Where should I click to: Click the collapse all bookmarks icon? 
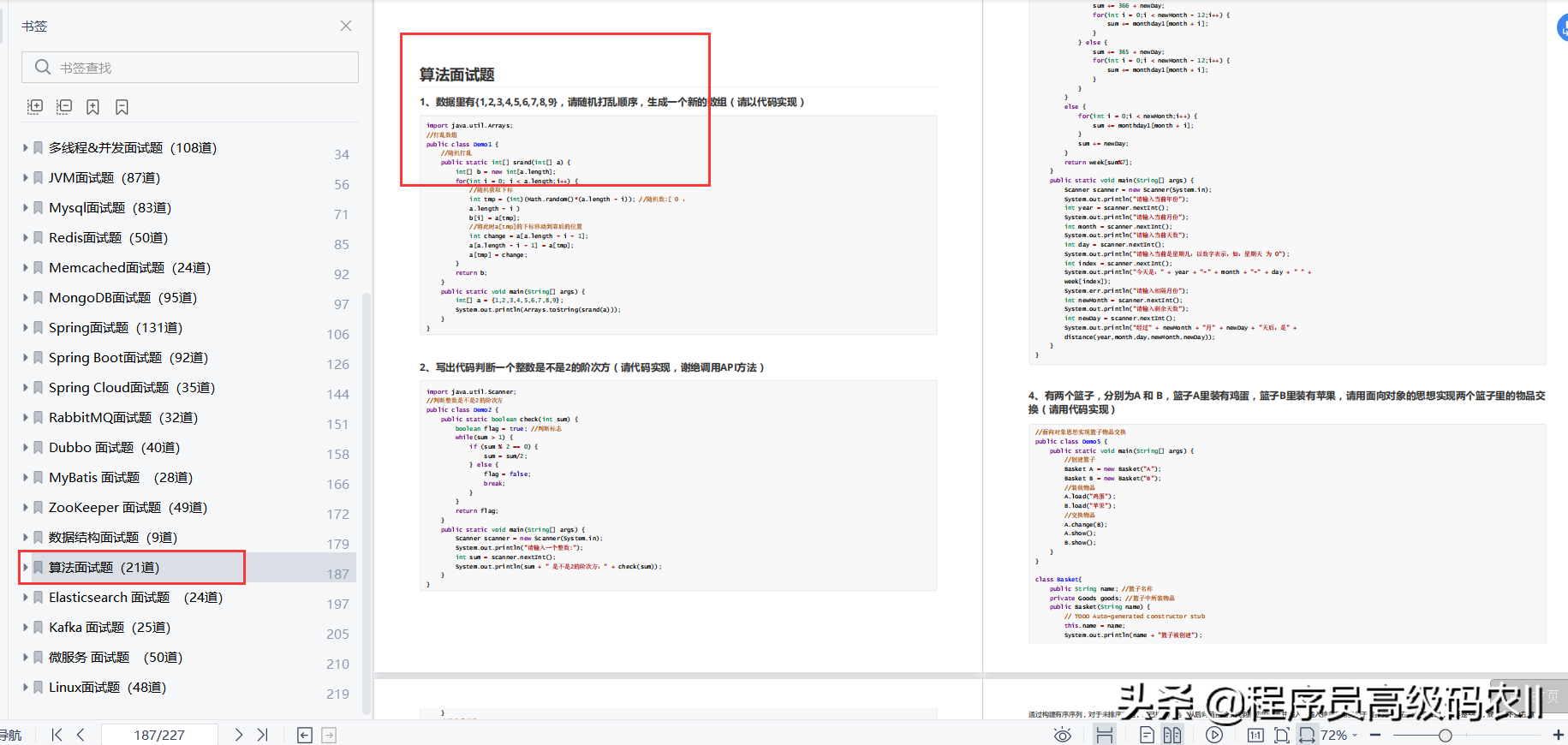64,107
